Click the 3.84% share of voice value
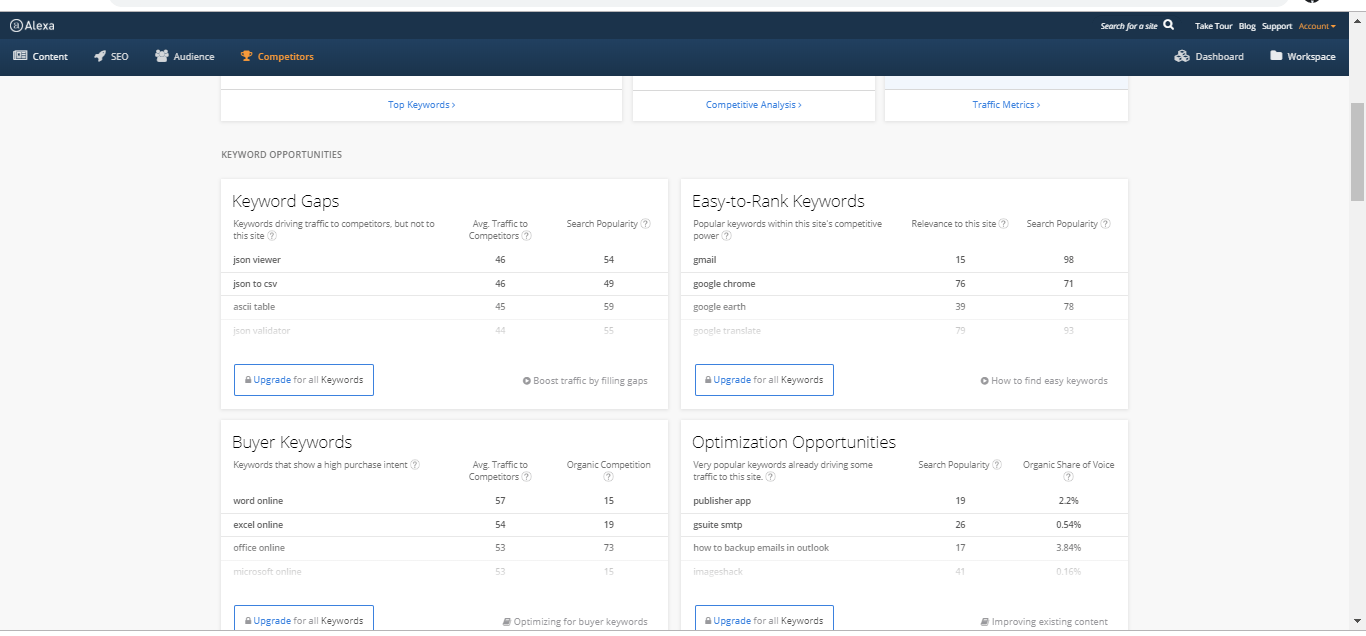The height and width of the screenshot is (636, 1366). pos(1068,548)
